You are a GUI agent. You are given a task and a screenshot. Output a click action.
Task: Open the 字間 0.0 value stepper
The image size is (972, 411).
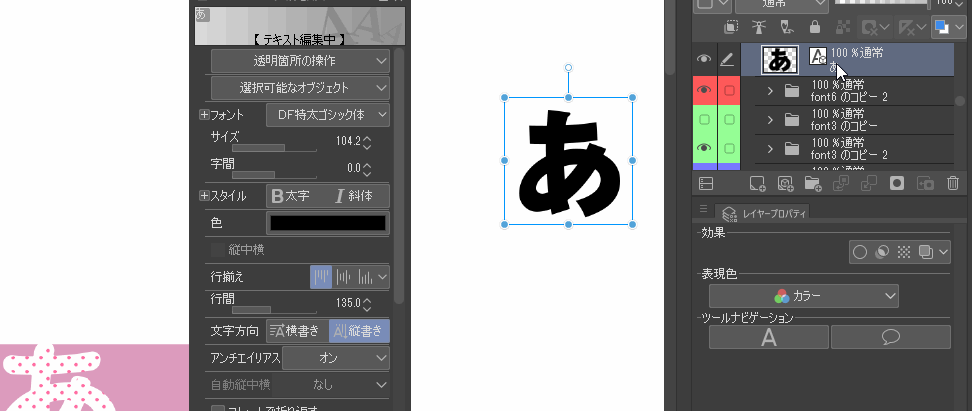click(x=367, y=169)
